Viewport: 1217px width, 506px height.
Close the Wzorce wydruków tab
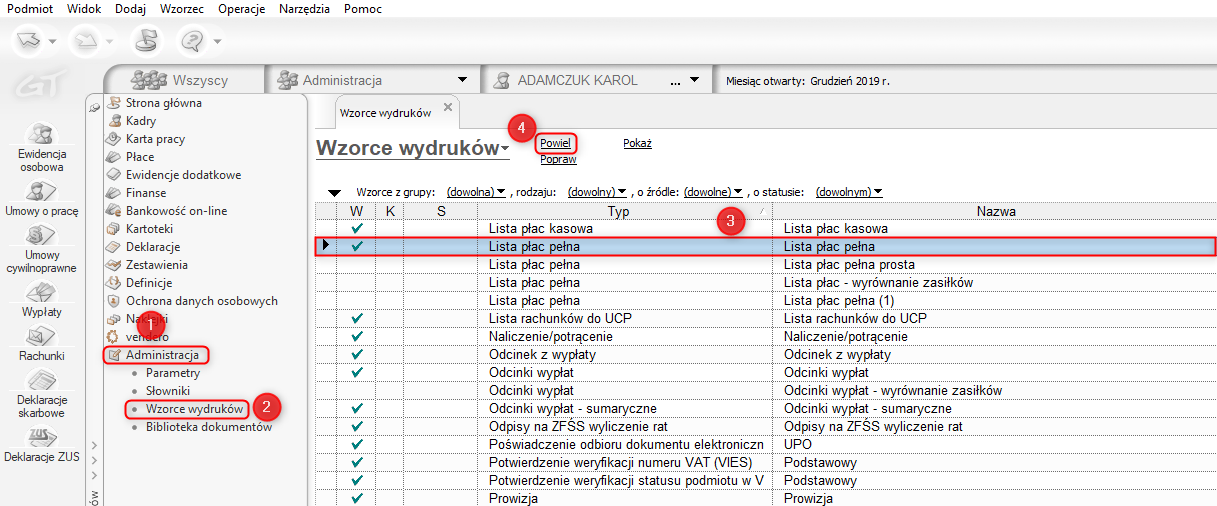(448, 107)
